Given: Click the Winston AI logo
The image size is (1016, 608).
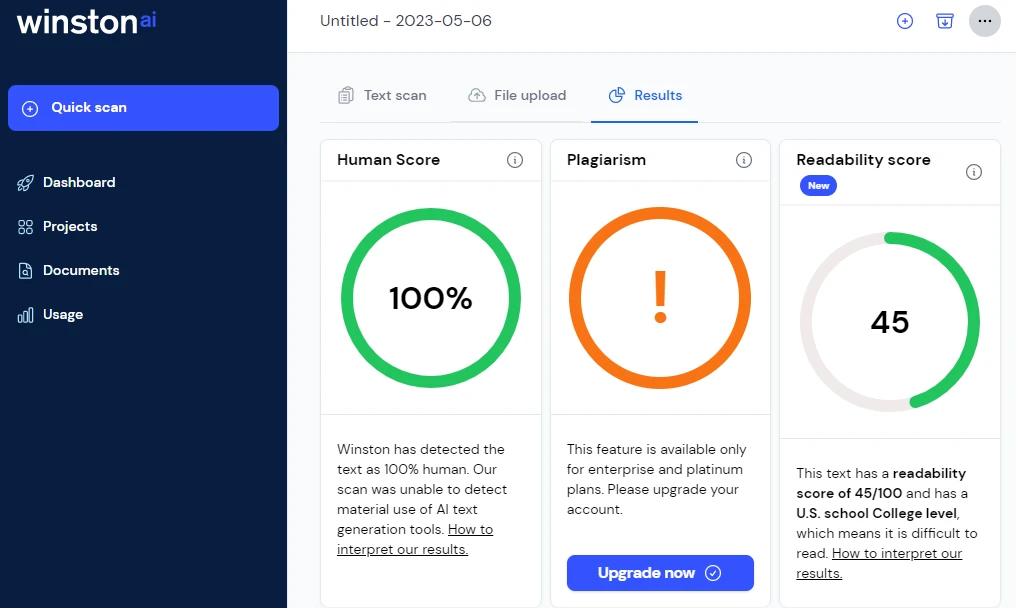Looking at the screenshot, I should pos(86,21).
